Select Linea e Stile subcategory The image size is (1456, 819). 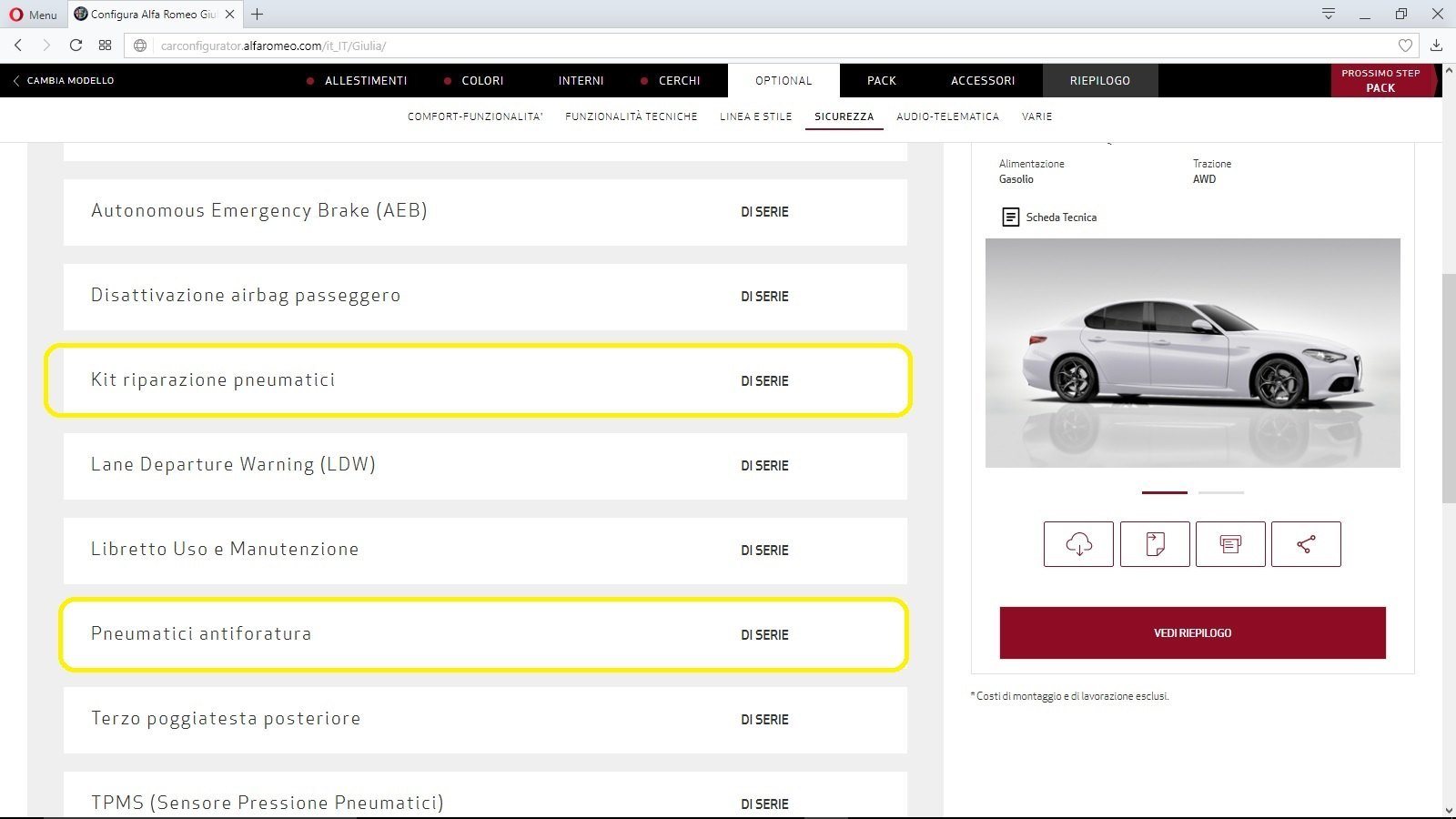tap(755, 116)
